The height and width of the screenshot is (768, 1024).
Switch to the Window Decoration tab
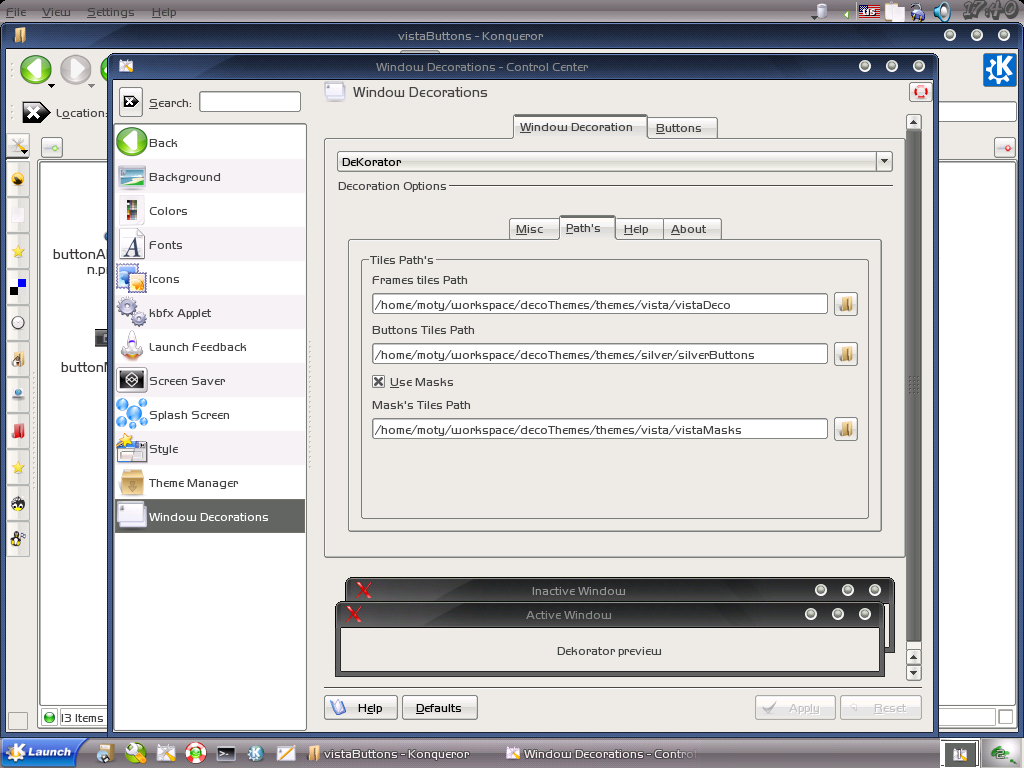click(x=580, y=127)
